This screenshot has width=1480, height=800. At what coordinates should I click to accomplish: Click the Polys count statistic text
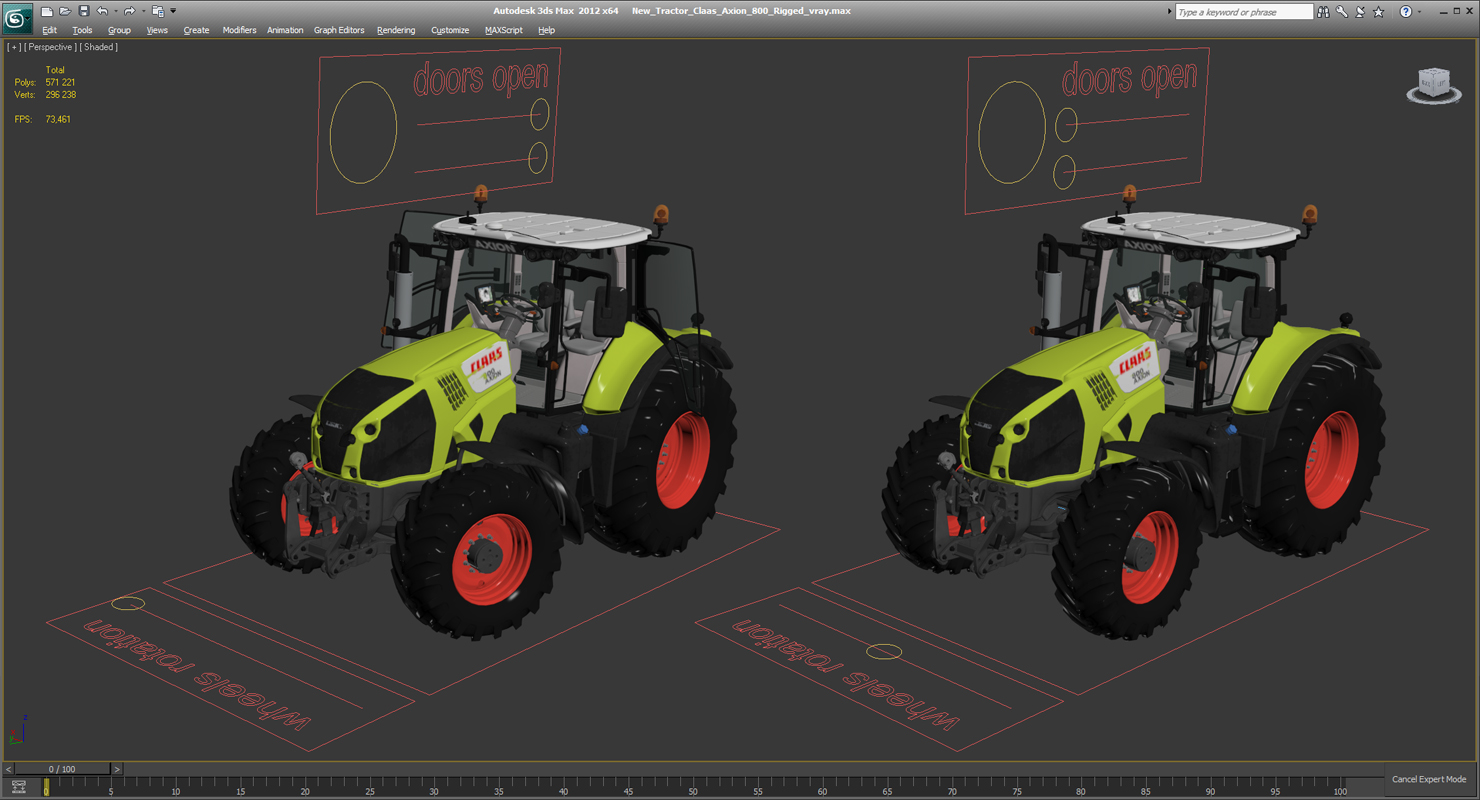45,82
